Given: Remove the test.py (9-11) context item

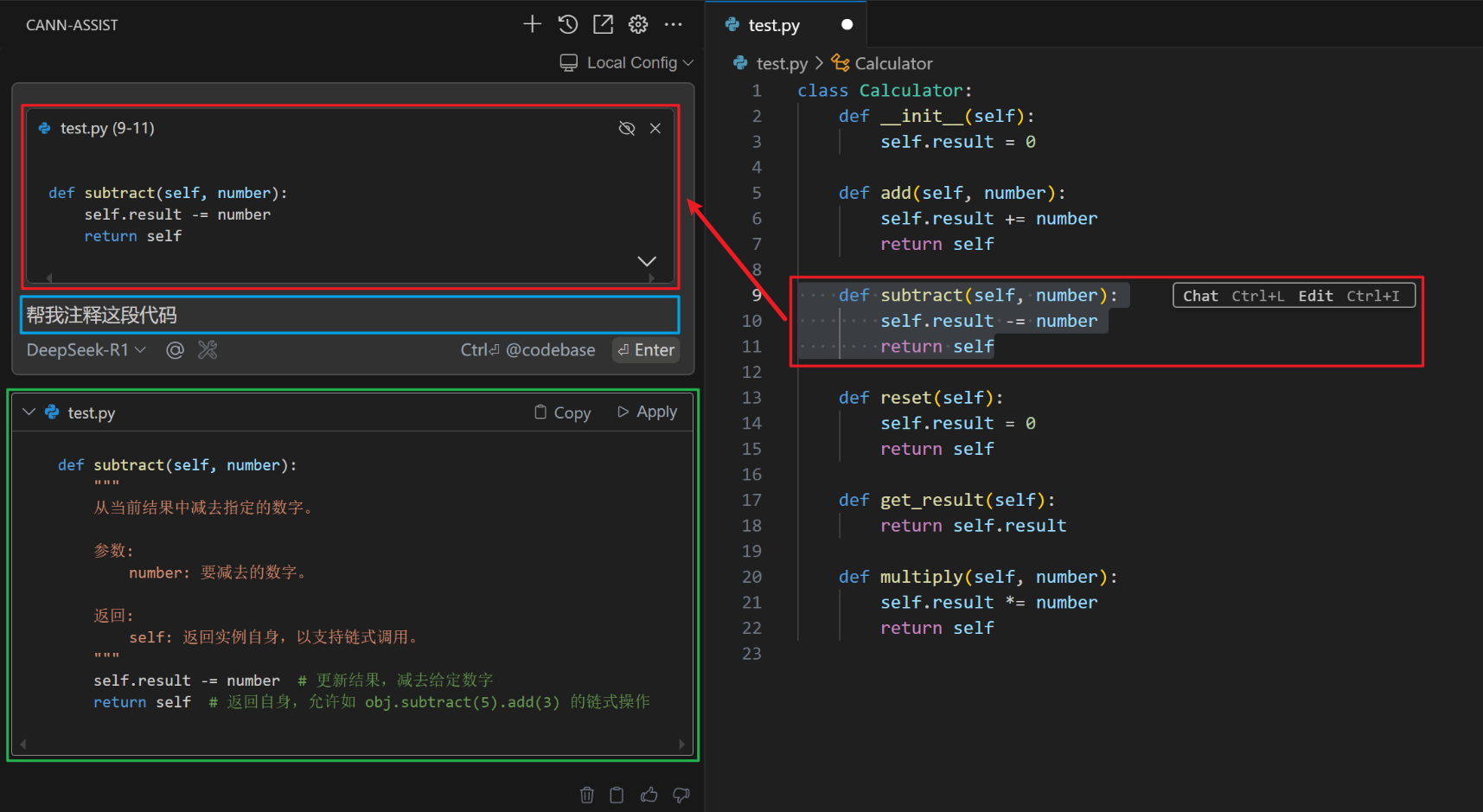Looking at the screenshot, I should point(655,129).
